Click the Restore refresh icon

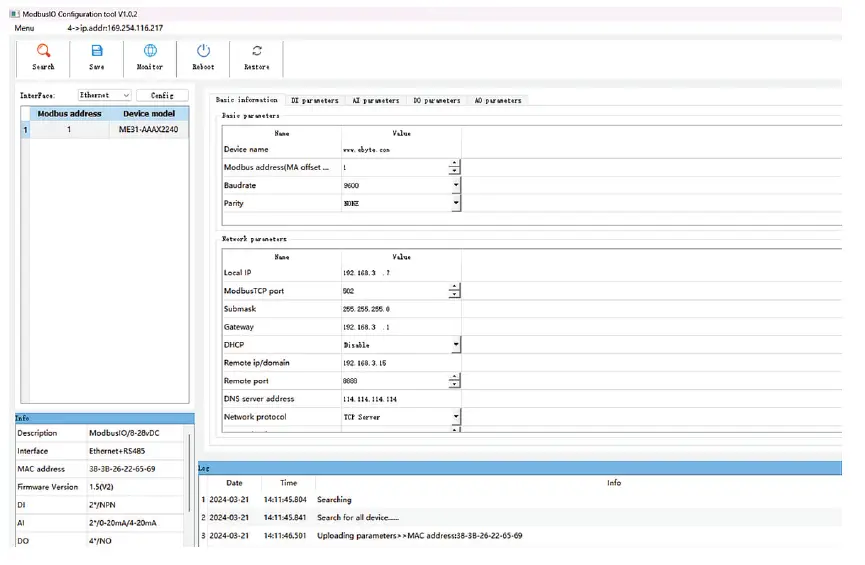[x=257, y=51]
